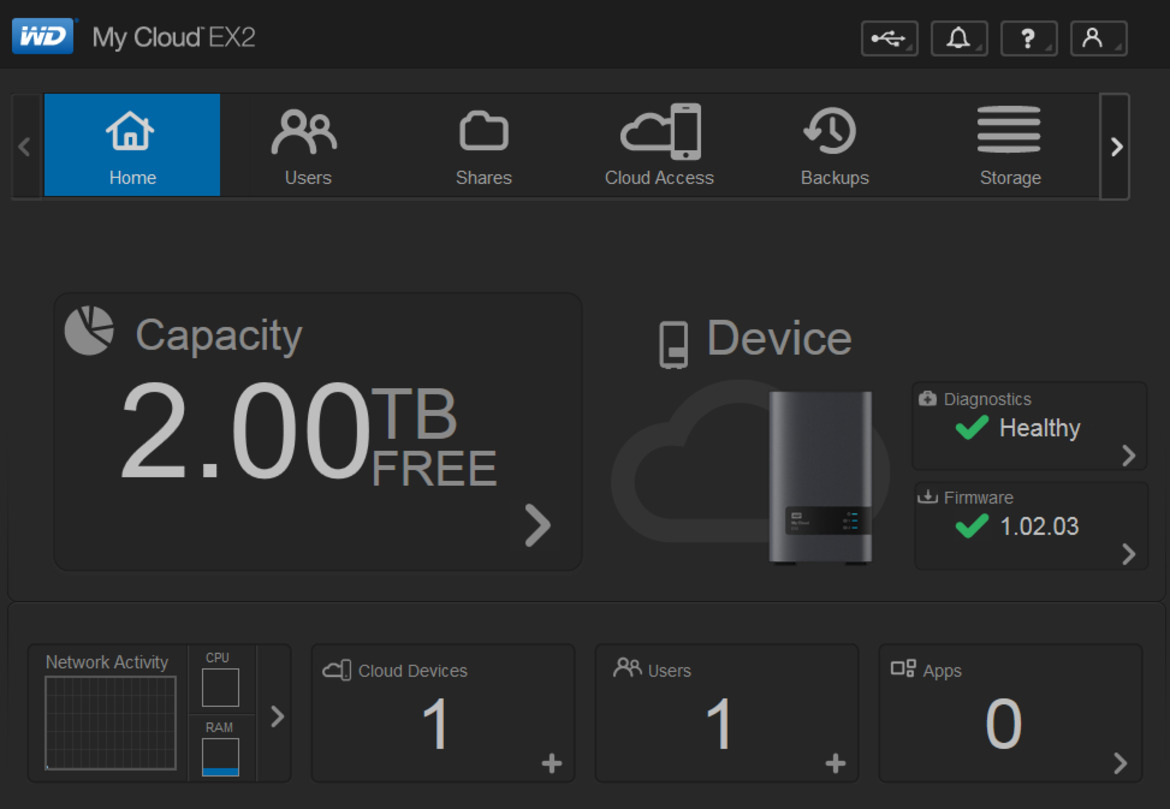Click the Network Activity label

[x=107, y=662]
